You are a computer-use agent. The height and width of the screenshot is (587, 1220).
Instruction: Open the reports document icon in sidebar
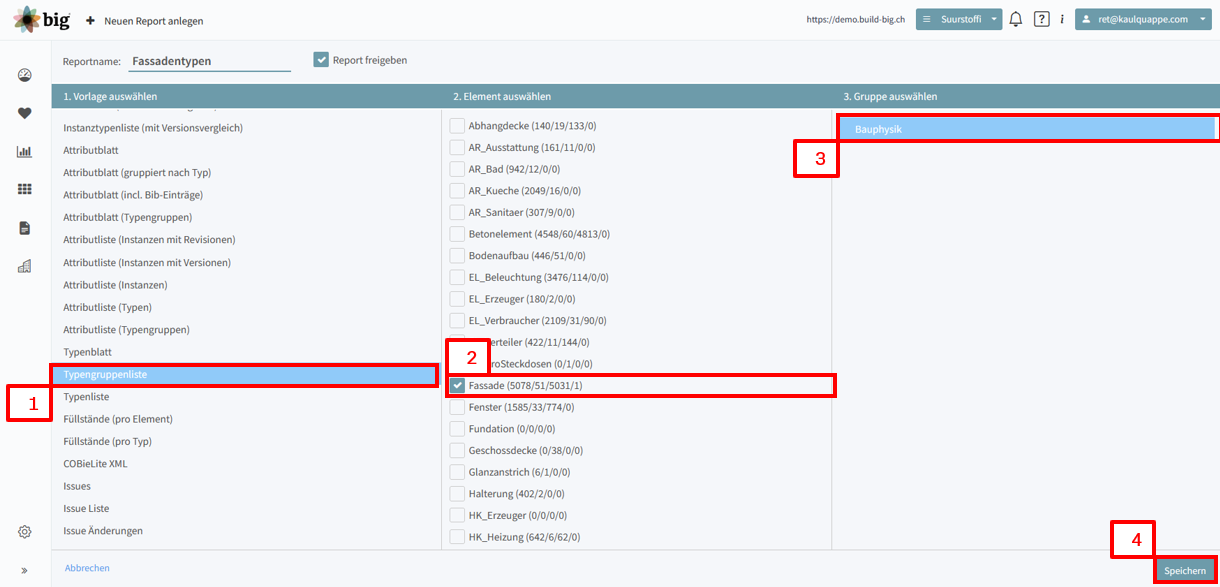tap(25, 228)
